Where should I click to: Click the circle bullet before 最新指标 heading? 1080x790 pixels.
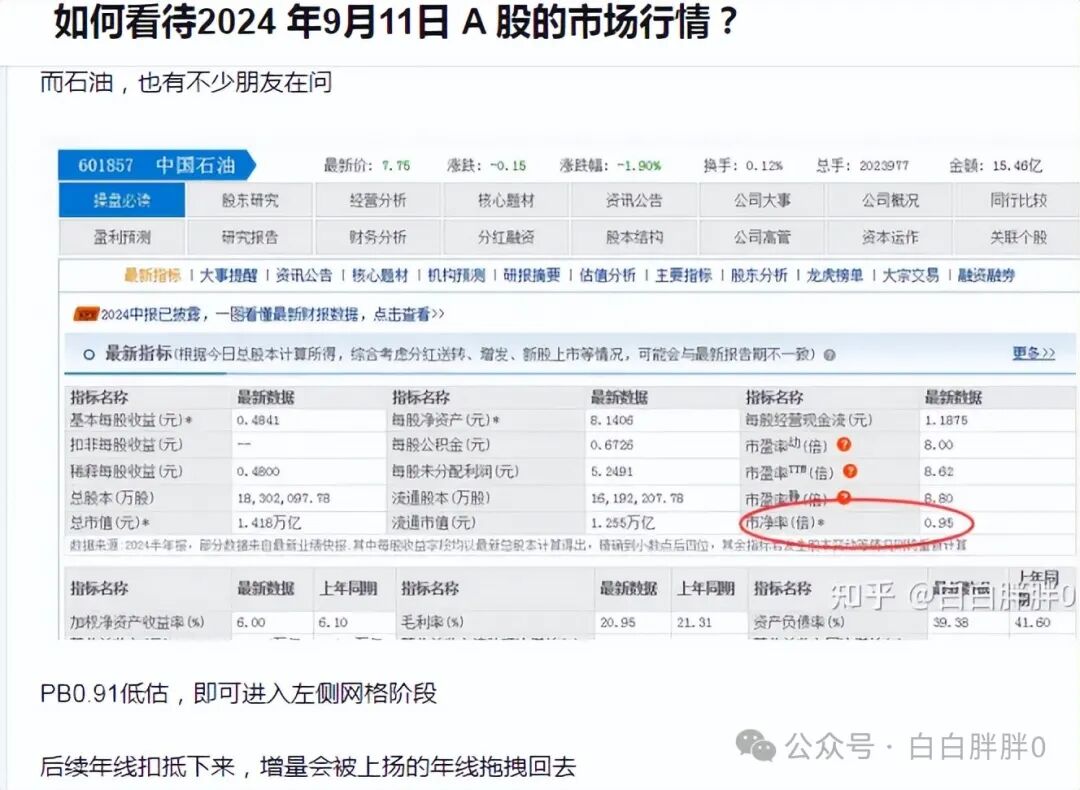coord(89,355)
